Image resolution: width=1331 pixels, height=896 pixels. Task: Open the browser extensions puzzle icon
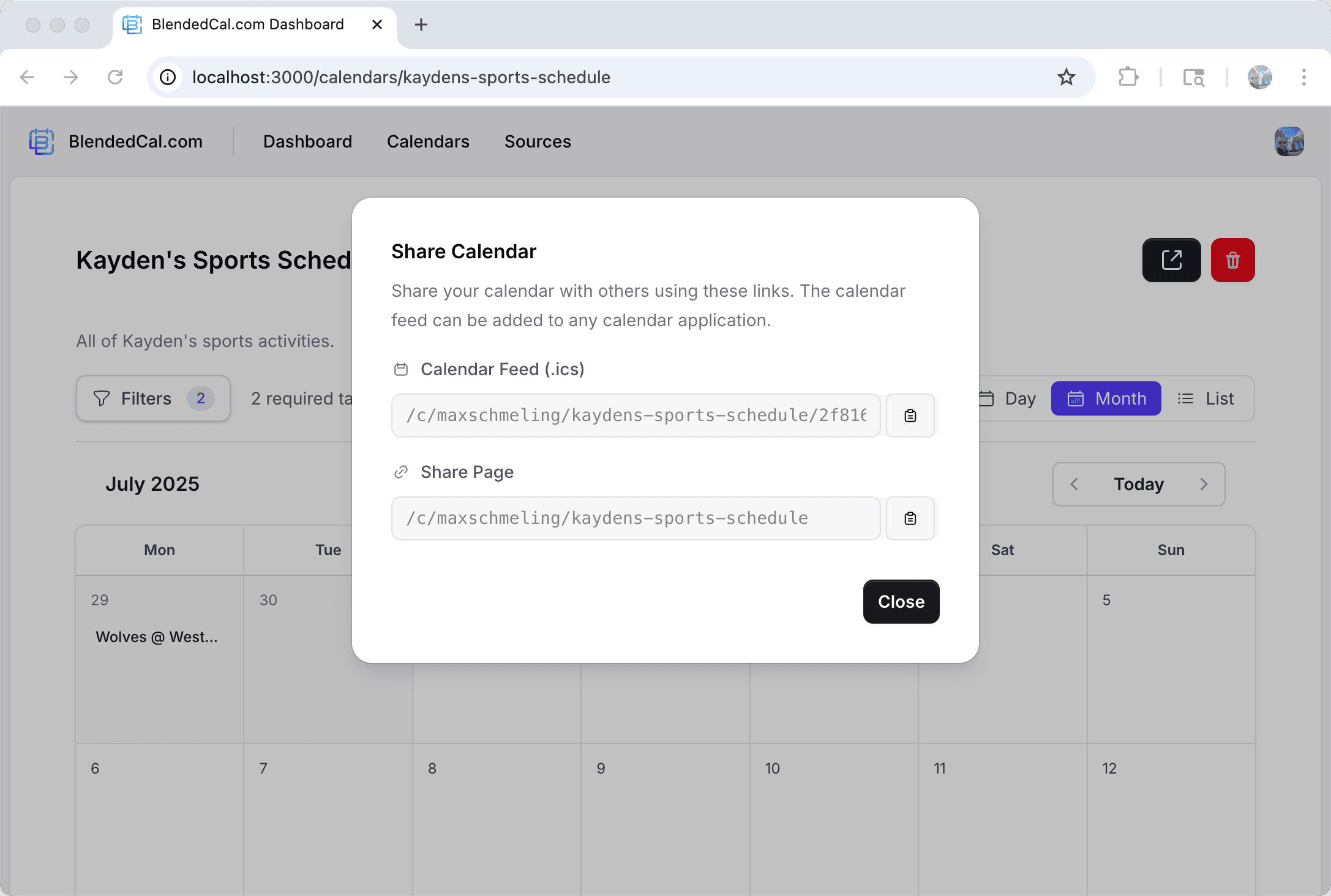pyautogui.click(x=1128, y=77)
